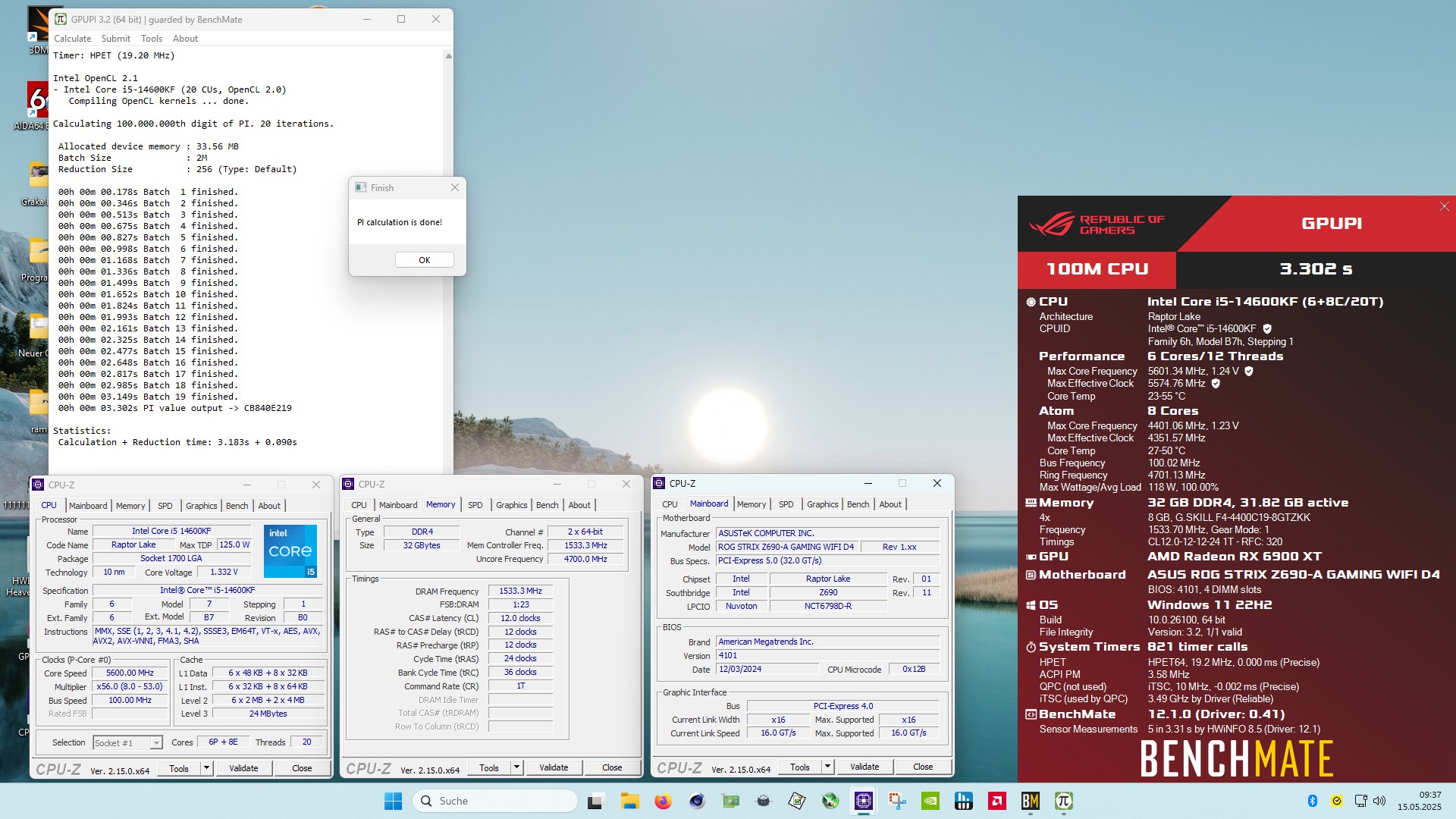Open Tools dropdown arrow in left CPU-Z window
This screenshot has width=1456, height=819.
coord(206,768)
